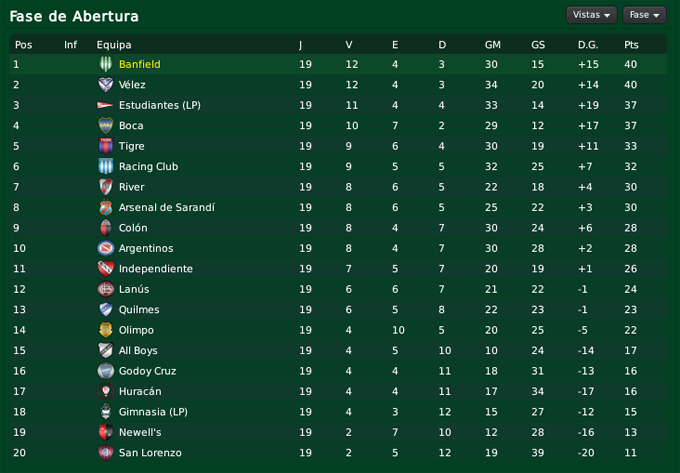Click the Godoy Cruz club badge
Image resolution: width=680 pixels, height=473 pixels.
[105, 371]
